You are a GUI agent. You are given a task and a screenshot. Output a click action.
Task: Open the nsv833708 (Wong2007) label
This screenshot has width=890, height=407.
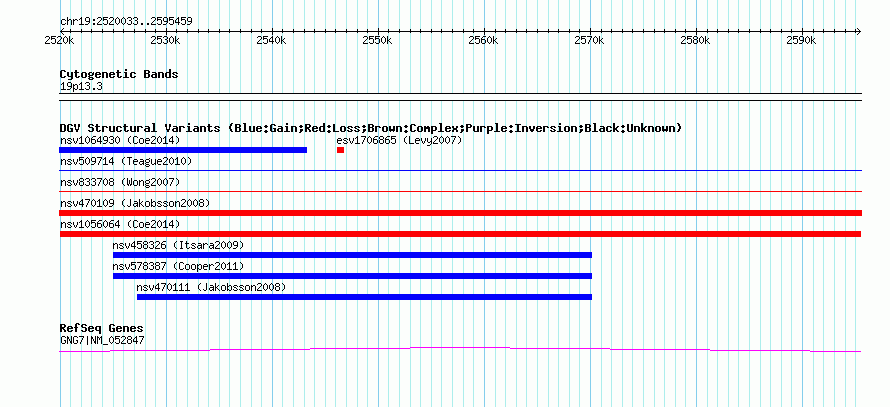(120, 182)
